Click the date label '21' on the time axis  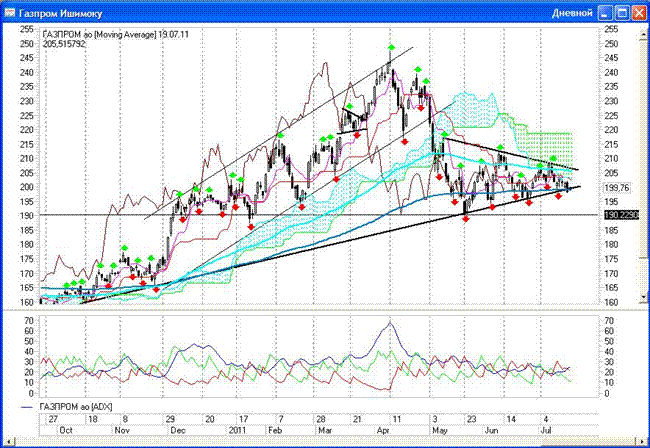(357, 419)
